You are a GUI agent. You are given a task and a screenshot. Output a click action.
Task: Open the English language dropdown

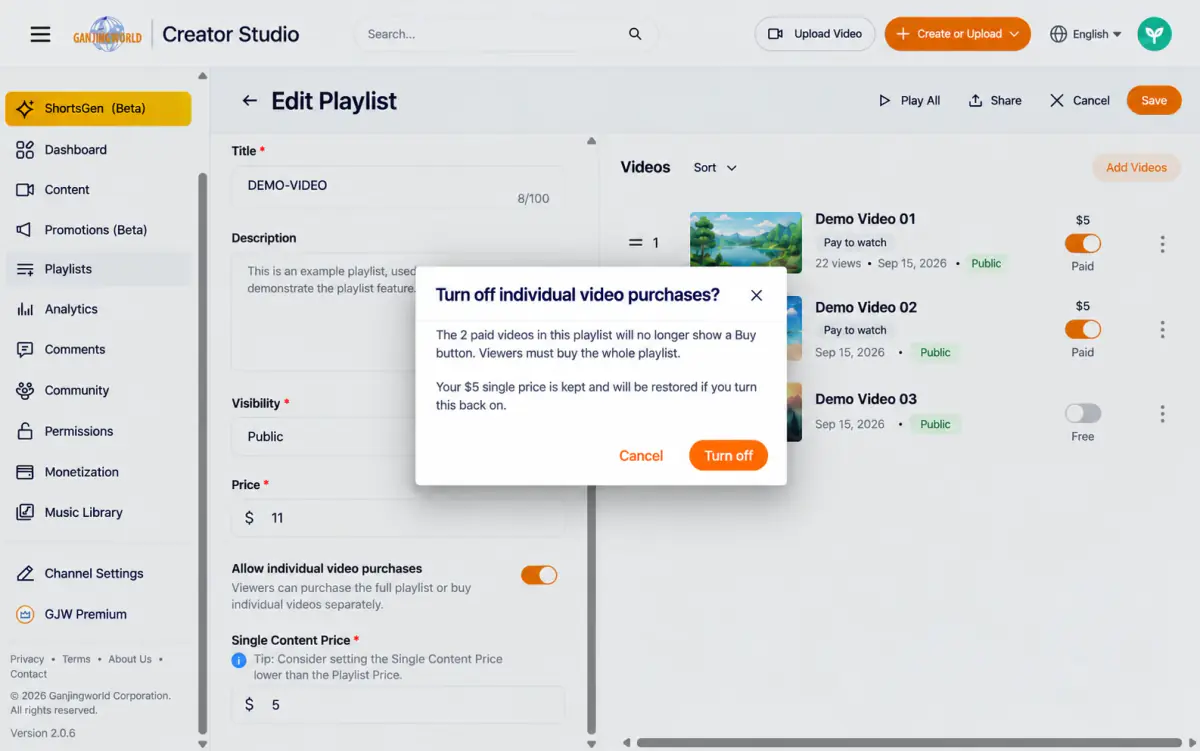[1085, 34]
